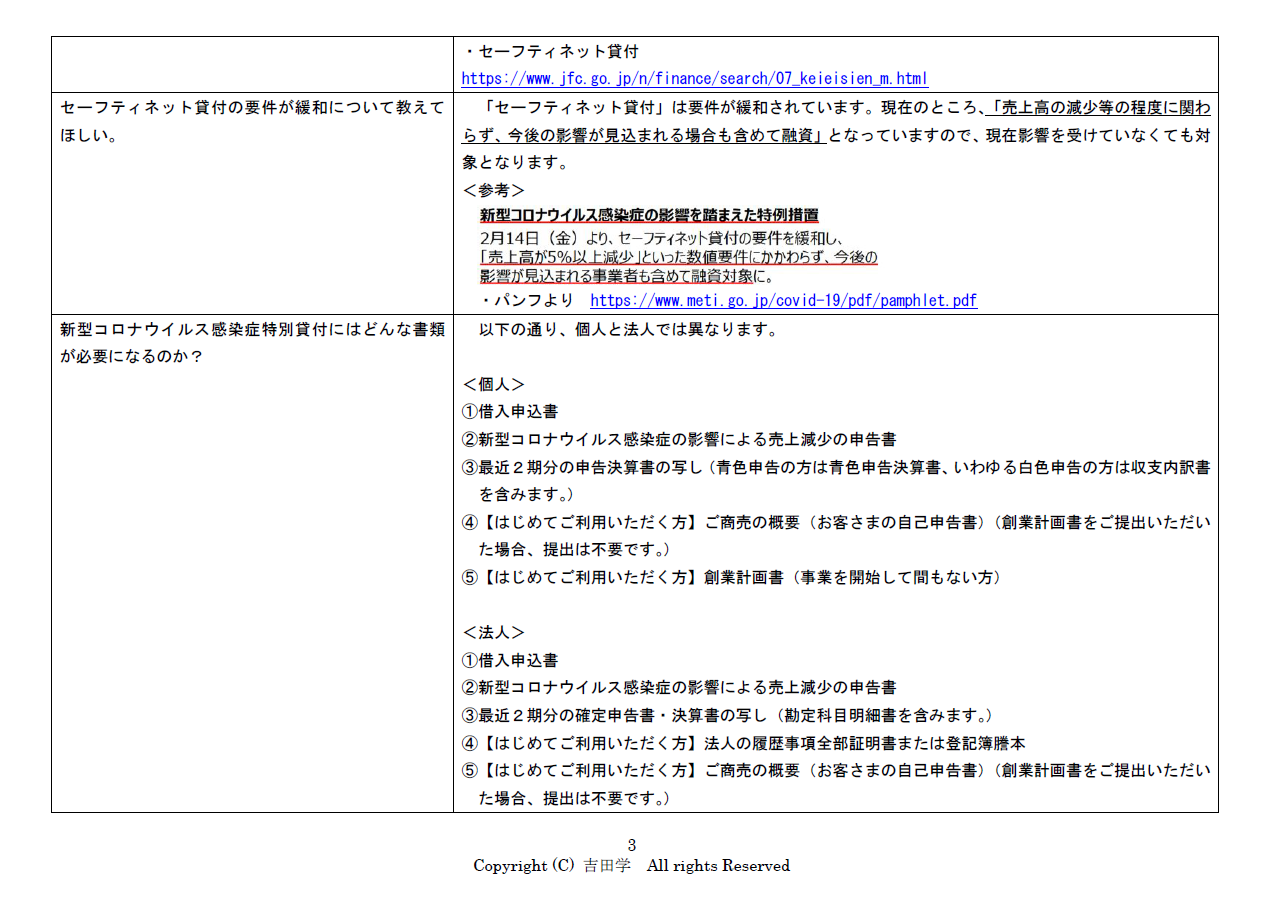Image resolution: width=1269 pixels, height=902 pixels.
Task: Click item ④ 履歴事項全部証明書または登記簿謄本
Action: [x=744, y=743]
